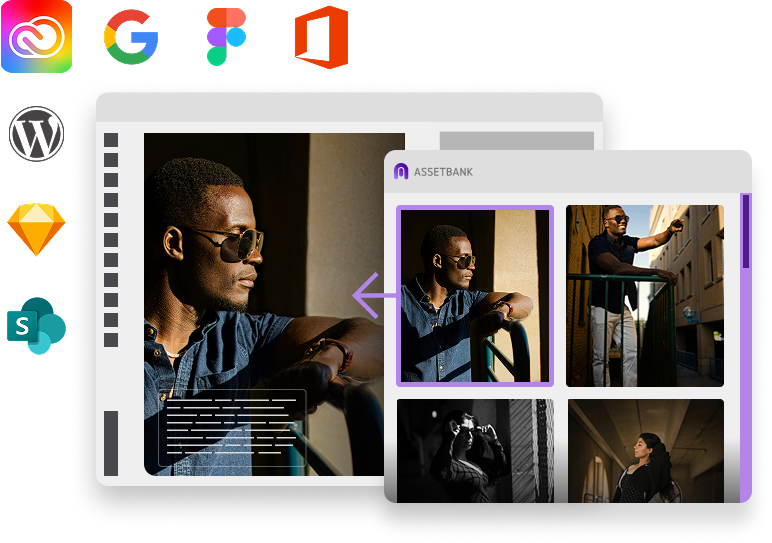Click the tall dark bar in editor sidebar
The image size is (772, 543).
click(111, 443)
